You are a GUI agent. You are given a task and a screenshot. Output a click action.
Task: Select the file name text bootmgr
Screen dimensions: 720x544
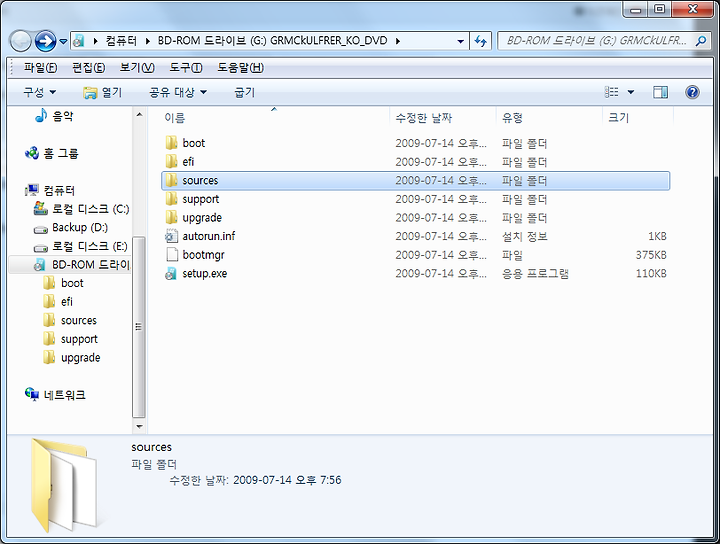[x=203, y=255]
